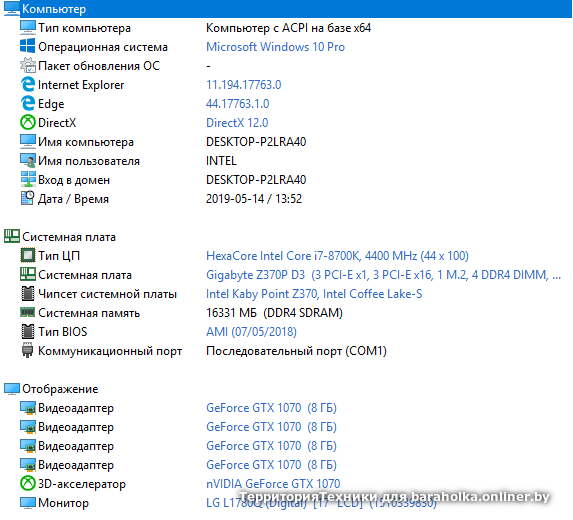
Task: Select the Тип BIOS label
Action: coord(62,332)
